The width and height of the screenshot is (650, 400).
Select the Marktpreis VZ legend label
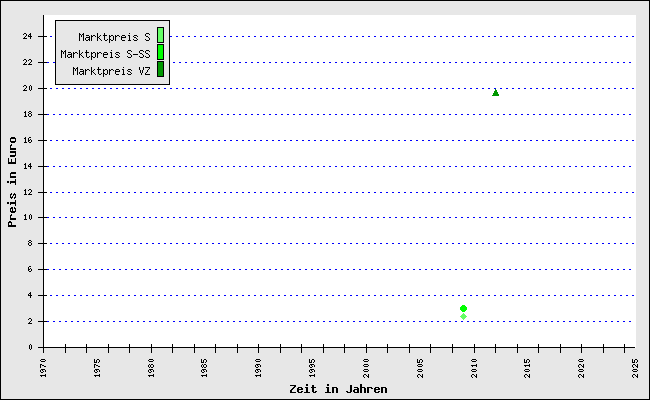tap(111, 71)
